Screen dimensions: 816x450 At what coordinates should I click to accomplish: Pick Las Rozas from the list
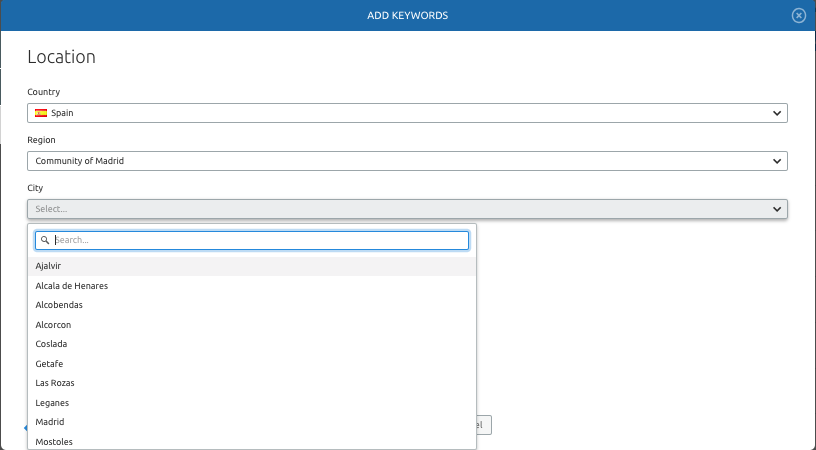point(55,383)
